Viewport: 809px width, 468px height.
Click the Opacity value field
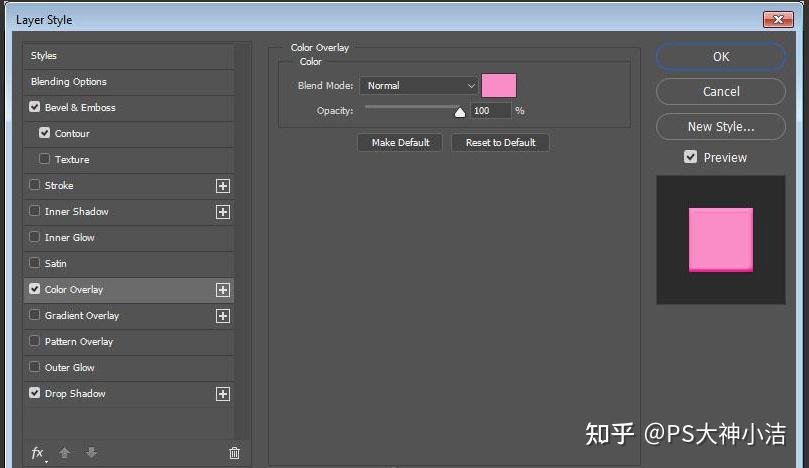click(490, 110)
